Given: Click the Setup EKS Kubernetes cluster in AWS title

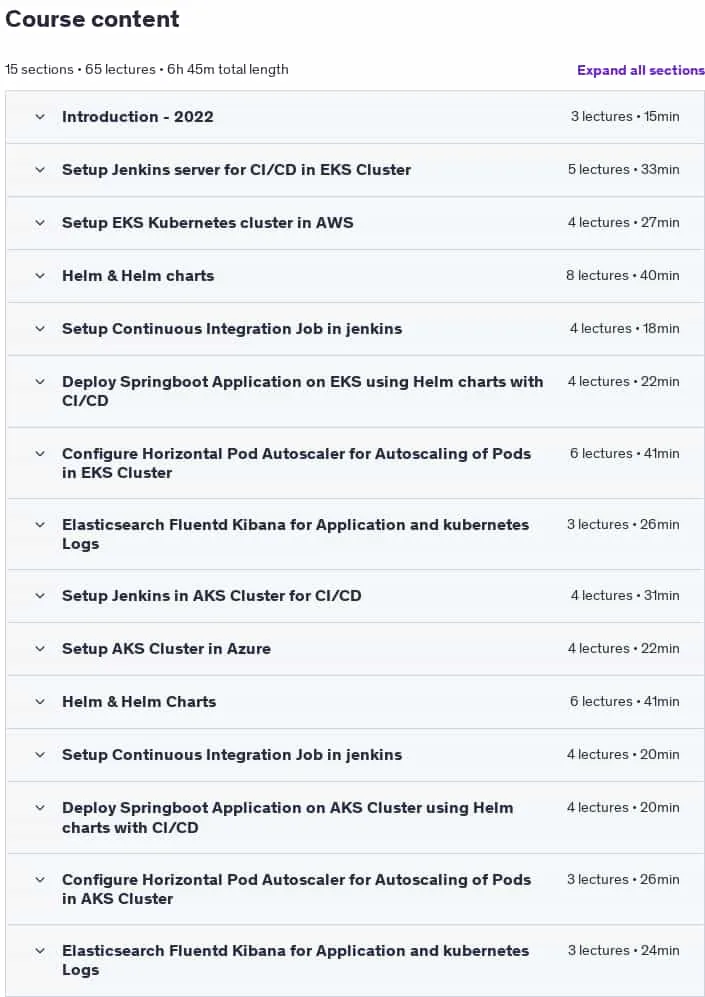Looking at the screenshot, I should [x=208, y=223].
